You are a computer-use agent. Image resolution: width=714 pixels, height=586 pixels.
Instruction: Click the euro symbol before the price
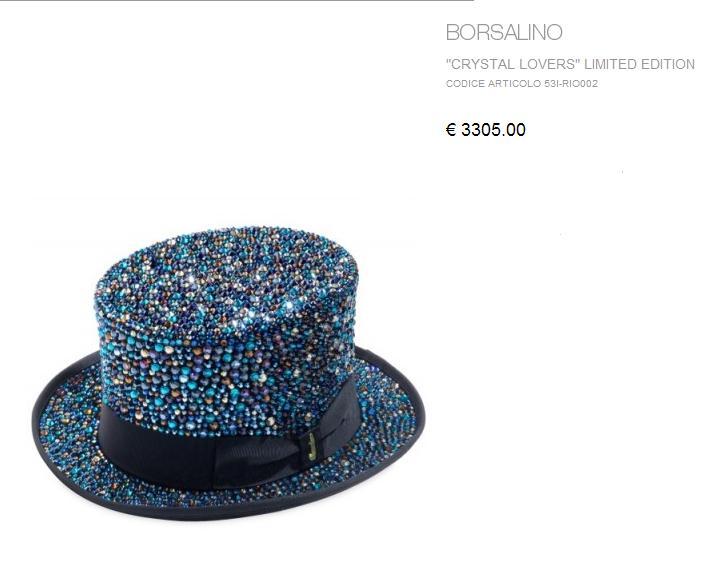[451, 129]
